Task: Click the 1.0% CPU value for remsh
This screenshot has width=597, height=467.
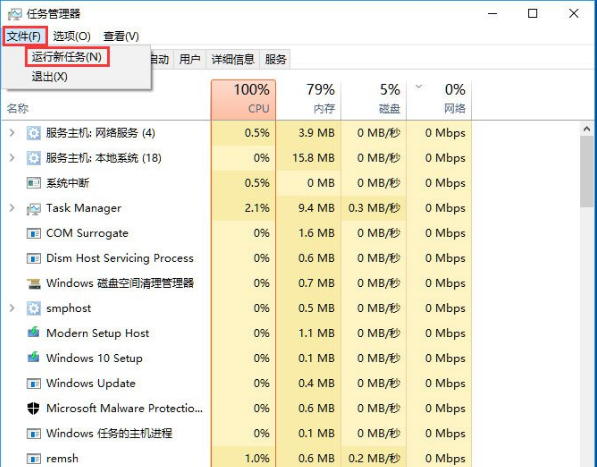Action: pyautogui.click(x=257, y=458)
